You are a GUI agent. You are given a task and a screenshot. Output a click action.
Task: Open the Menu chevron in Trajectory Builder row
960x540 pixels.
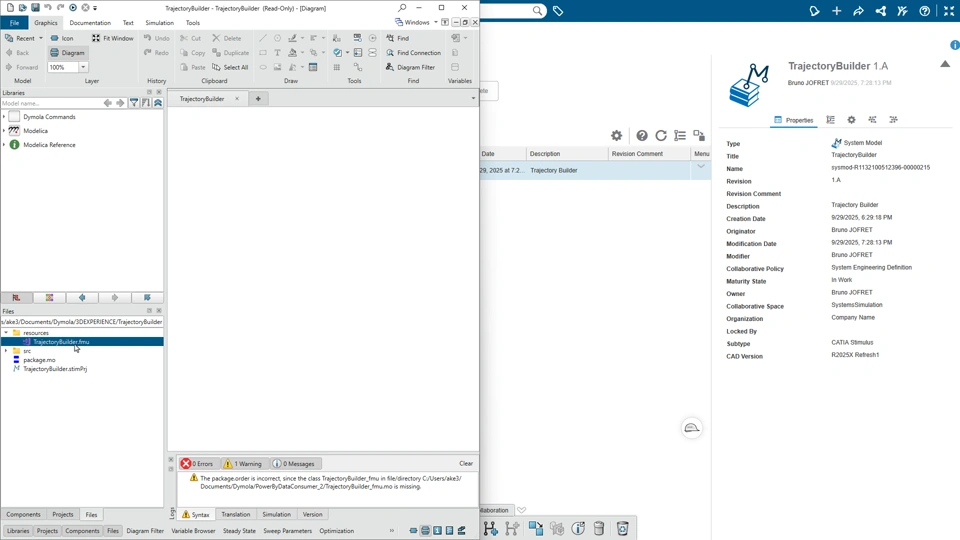(x=700, y=167)
